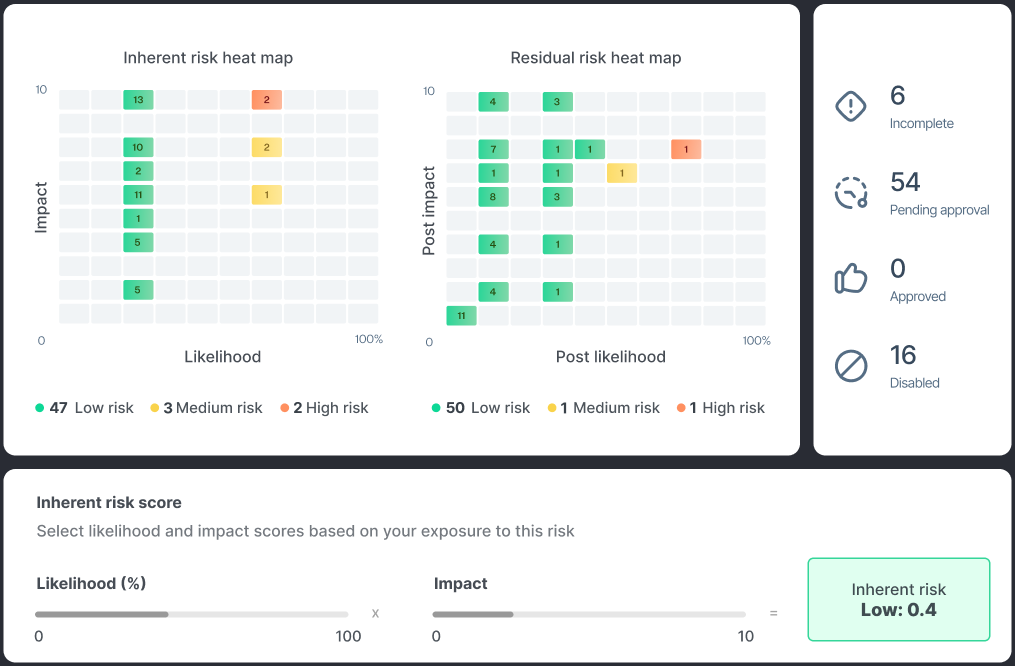This screenshot has width=1015, height=666.
Task: Select the inherent heat map cell showing 11
Action: [x=138, y=195]
